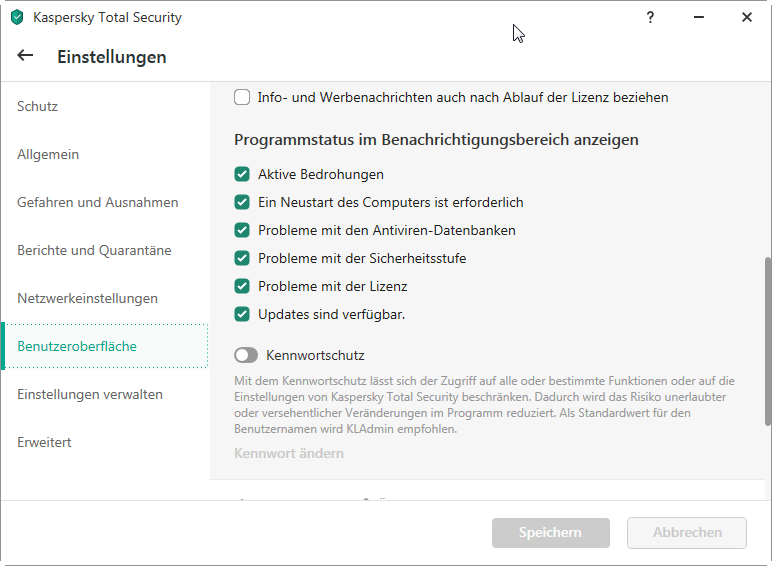Click the Programmstatus im Benachrichtigungsbereich anzeigen heading
The image size is (772, 566).
(436, 140)
